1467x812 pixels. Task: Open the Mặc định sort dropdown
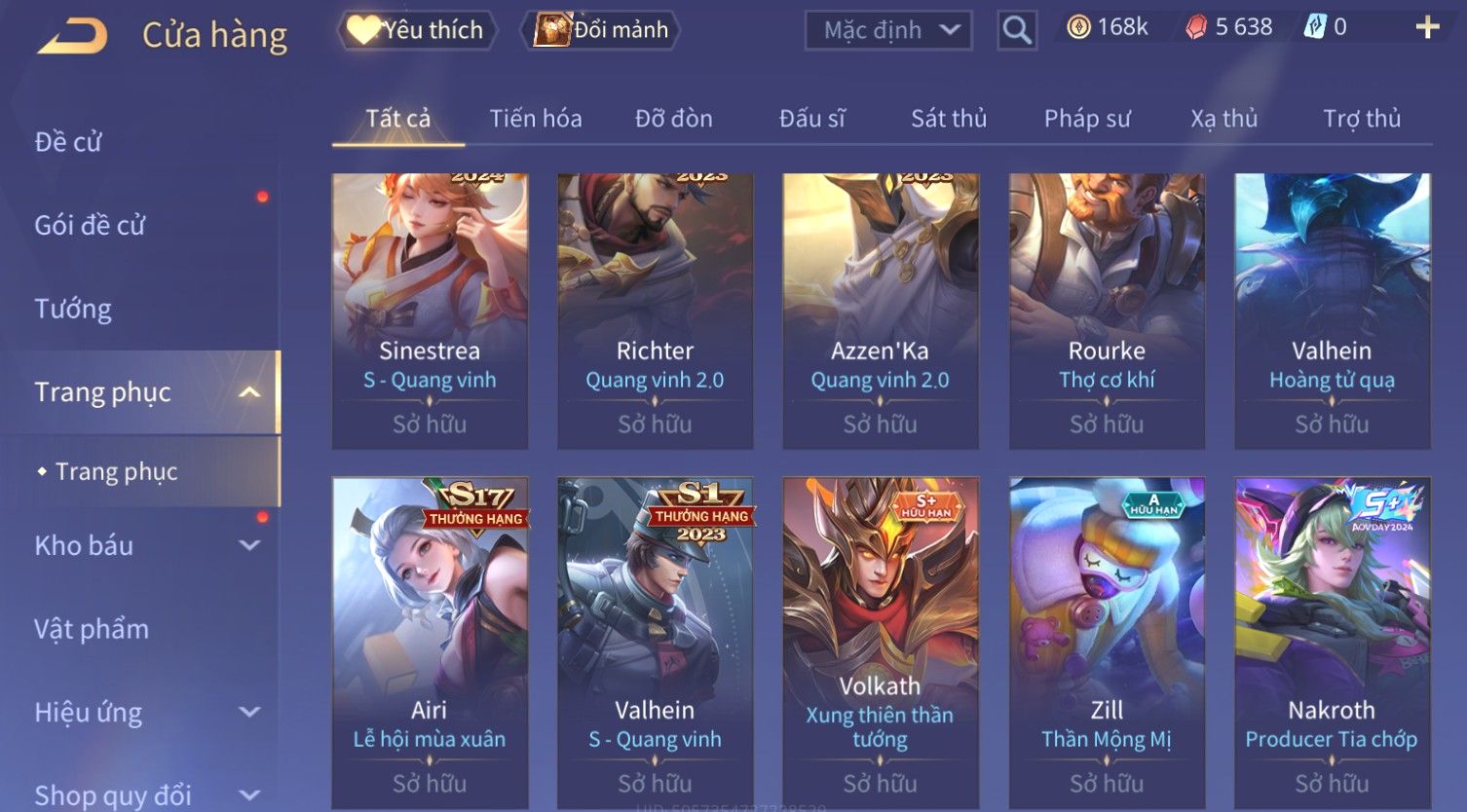888,31
